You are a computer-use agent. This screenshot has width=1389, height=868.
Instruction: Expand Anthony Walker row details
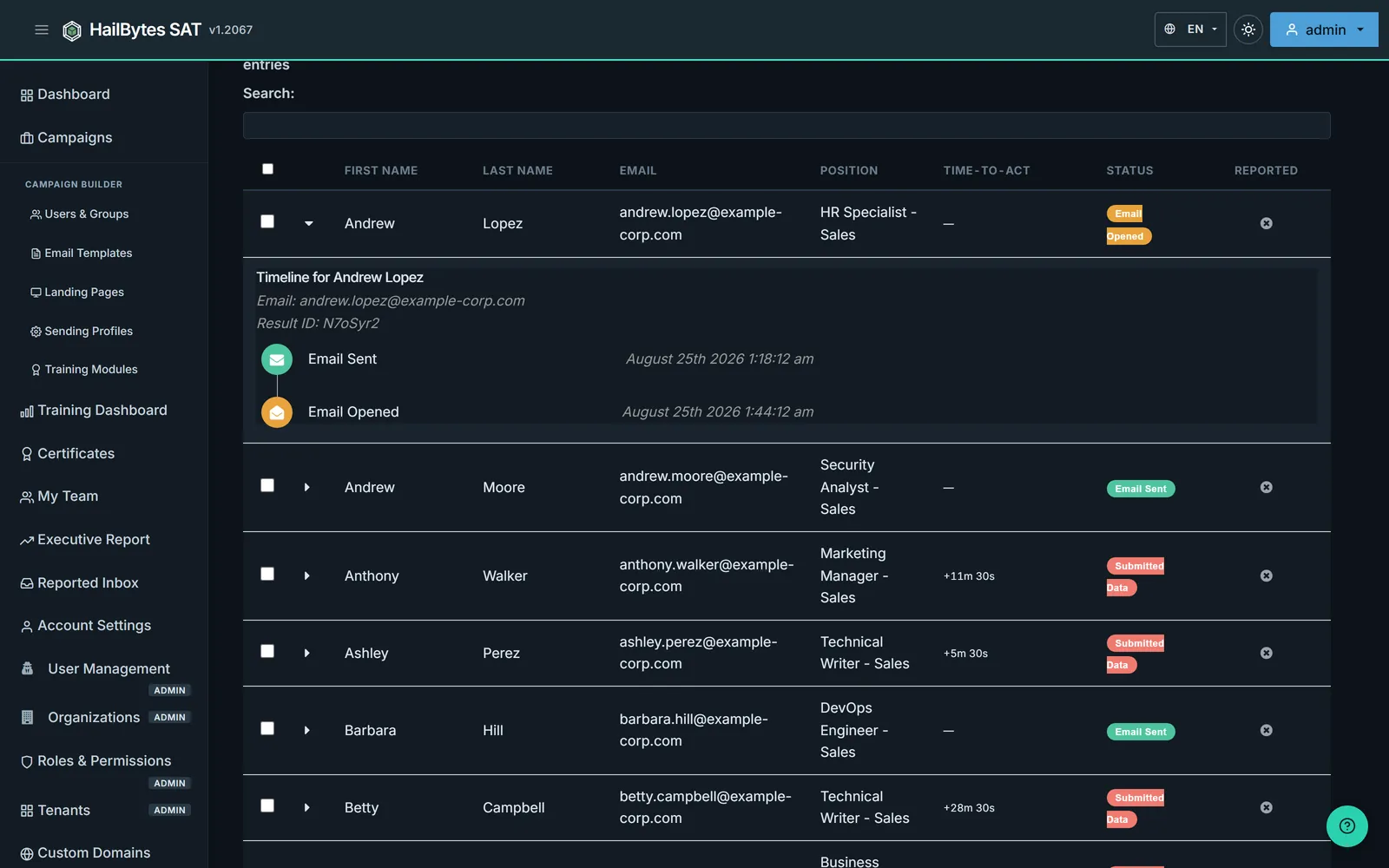(x=307, y=576)
